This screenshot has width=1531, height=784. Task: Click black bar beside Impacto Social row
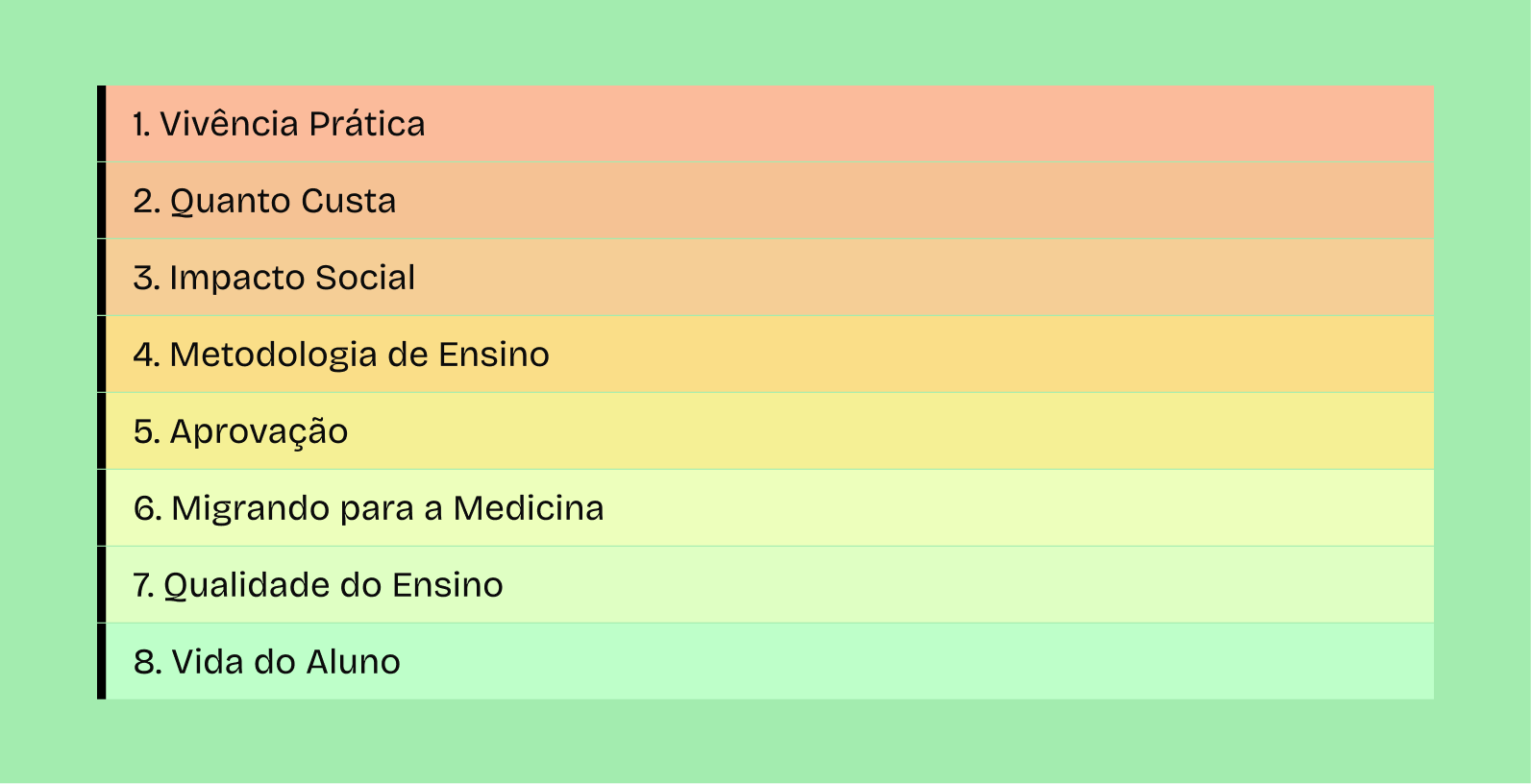[101, 278]
